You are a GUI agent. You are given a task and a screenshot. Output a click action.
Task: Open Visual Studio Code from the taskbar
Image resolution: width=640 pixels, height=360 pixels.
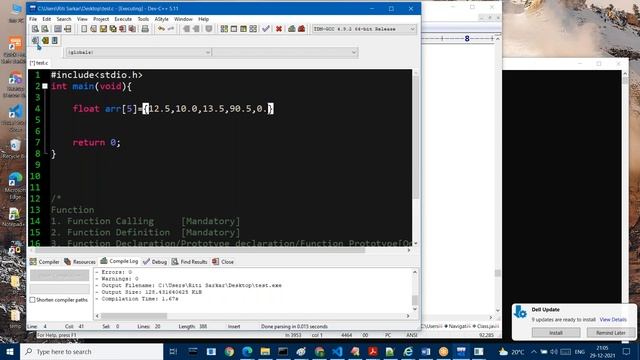337,351
